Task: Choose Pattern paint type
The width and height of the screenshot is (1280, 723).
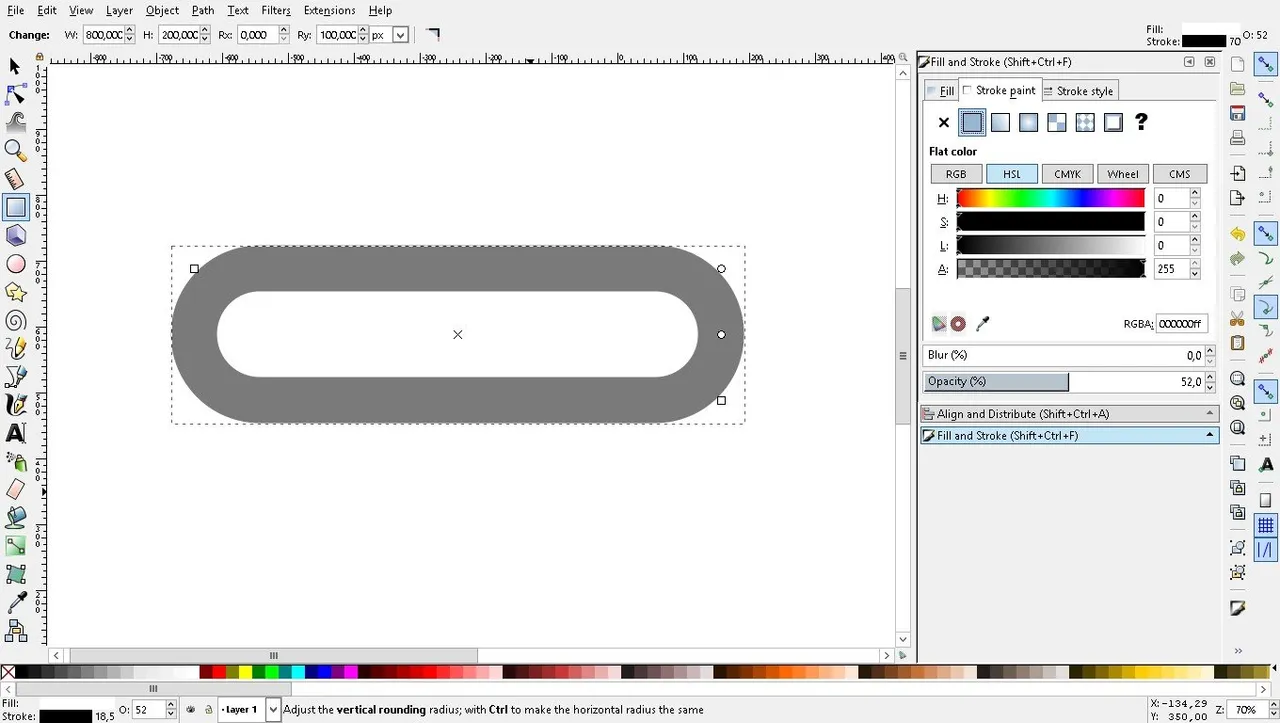Action: click(1056, 123)
